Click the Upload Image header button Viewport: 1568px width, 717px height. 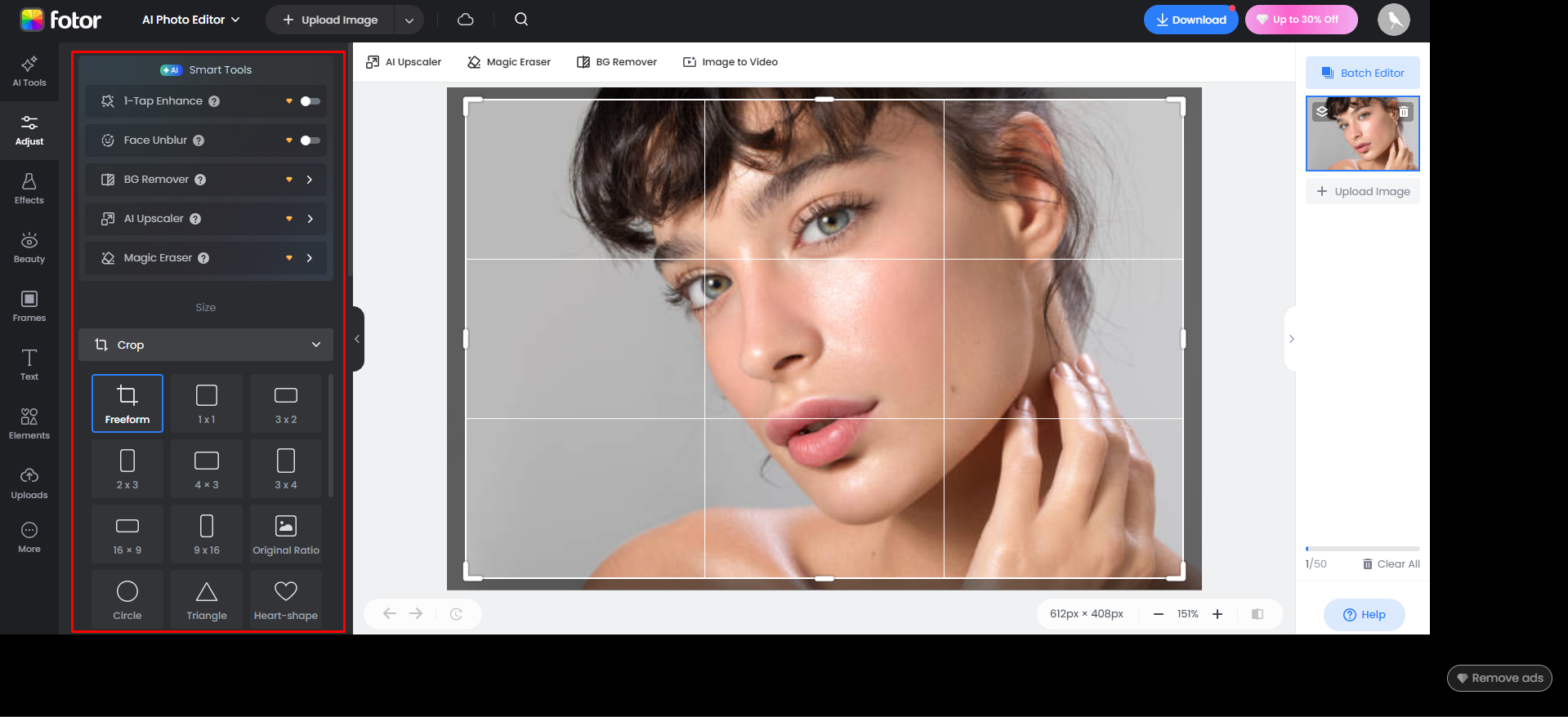coord(330,20)
